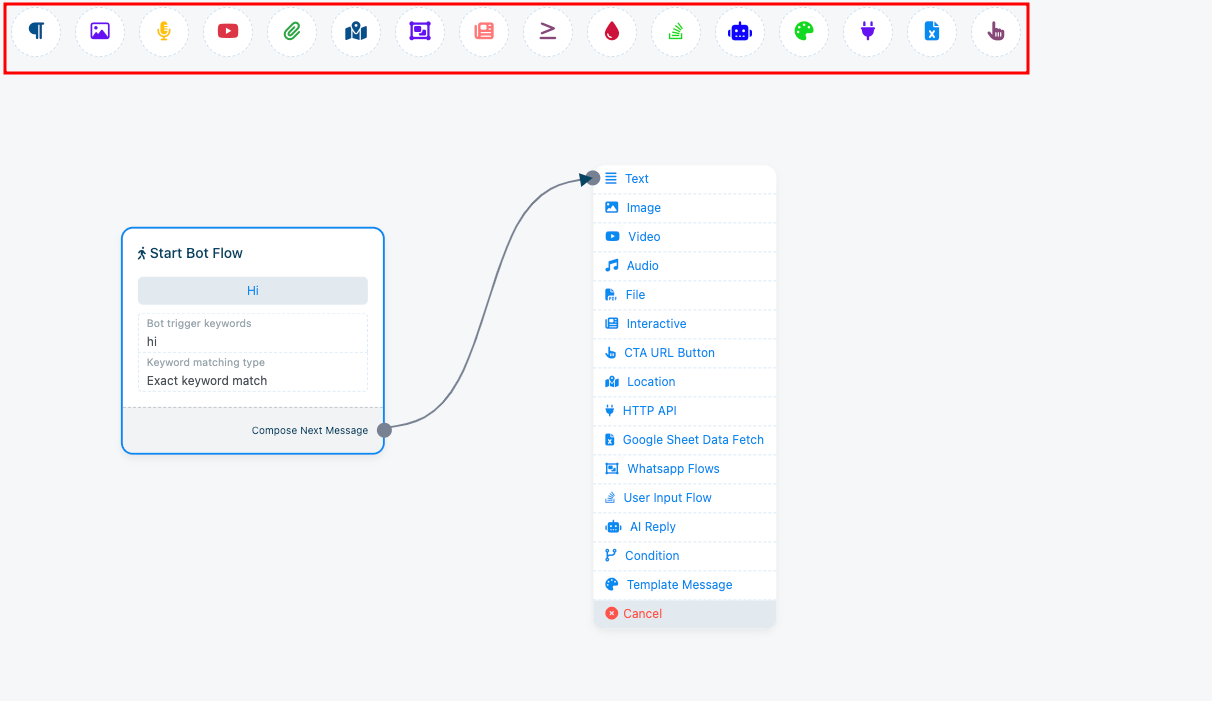Image resolution: width=1212 pixels, height=701 pixels.
Task: Click Cancel in the message type menu
Action: tap(642, 614)
